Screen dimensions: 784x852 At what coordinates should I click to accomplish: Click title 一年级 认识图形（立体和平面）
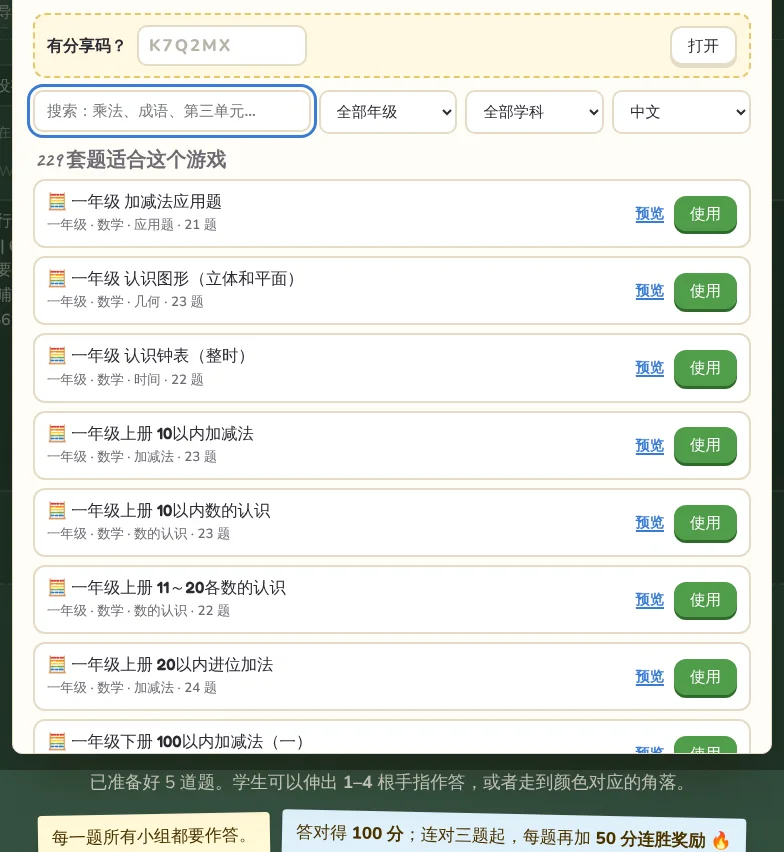coord(186,279)
